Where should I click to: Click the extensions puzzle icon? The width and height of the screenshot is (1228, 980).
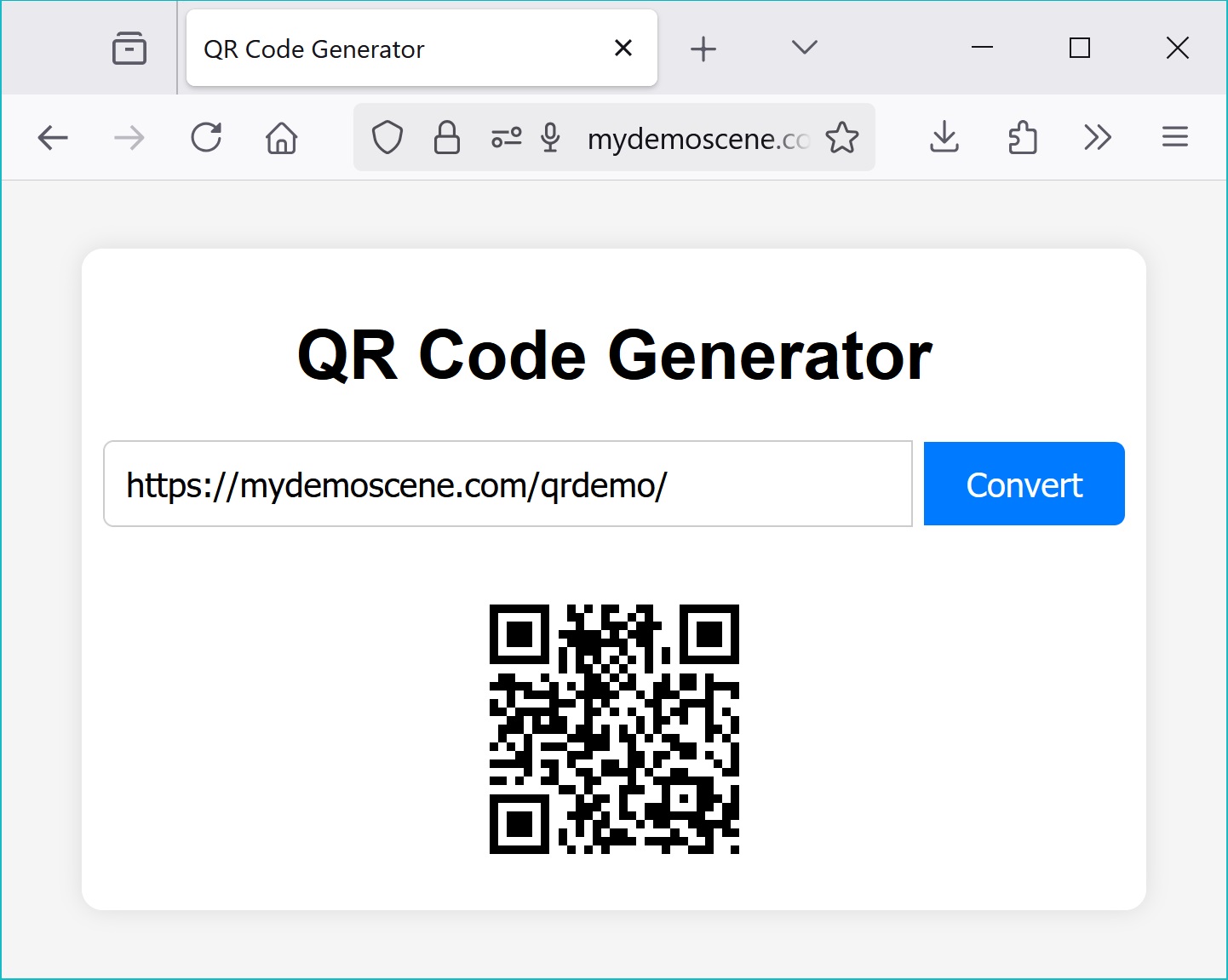click(x=1022, y=137)
